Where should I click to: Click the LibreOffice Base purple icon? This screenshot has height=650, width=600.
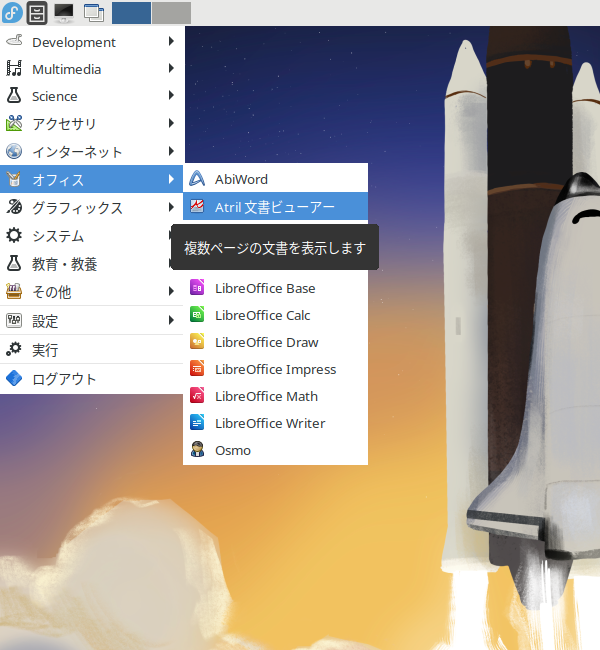point(197,288)
